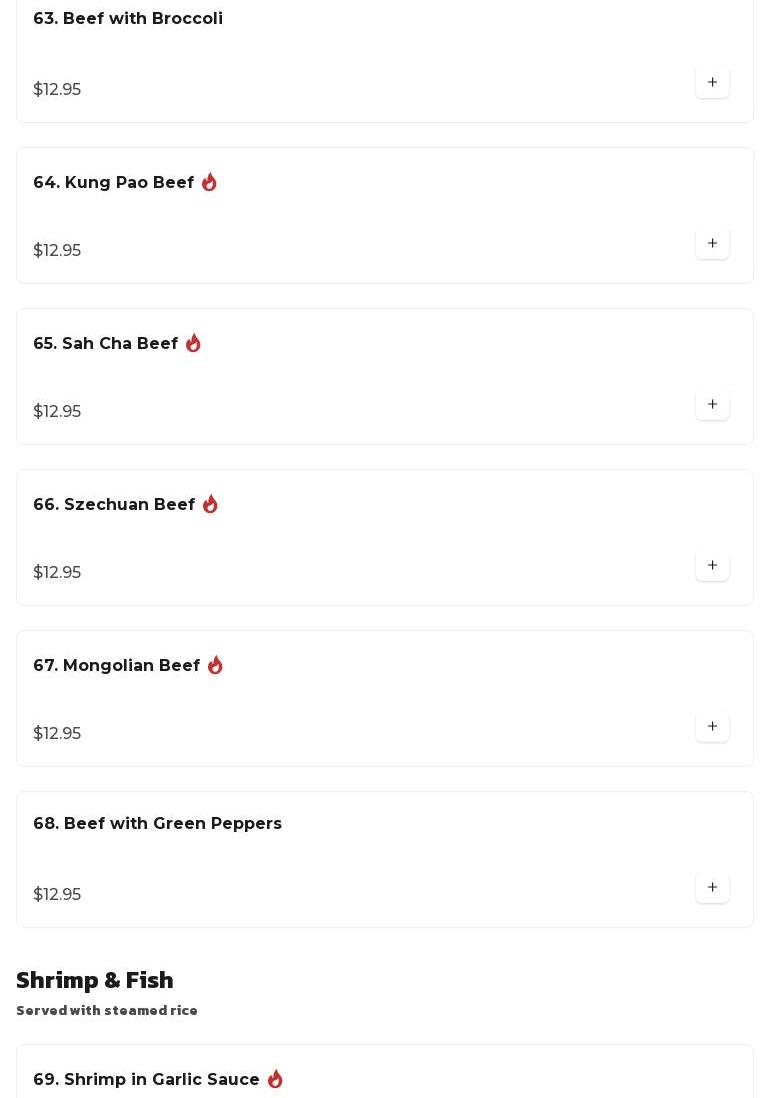Click the spicy flame icon beside Sah Cha Beef
The width and height of the screenshot is (770, 1098).
[x=193, y=343]
